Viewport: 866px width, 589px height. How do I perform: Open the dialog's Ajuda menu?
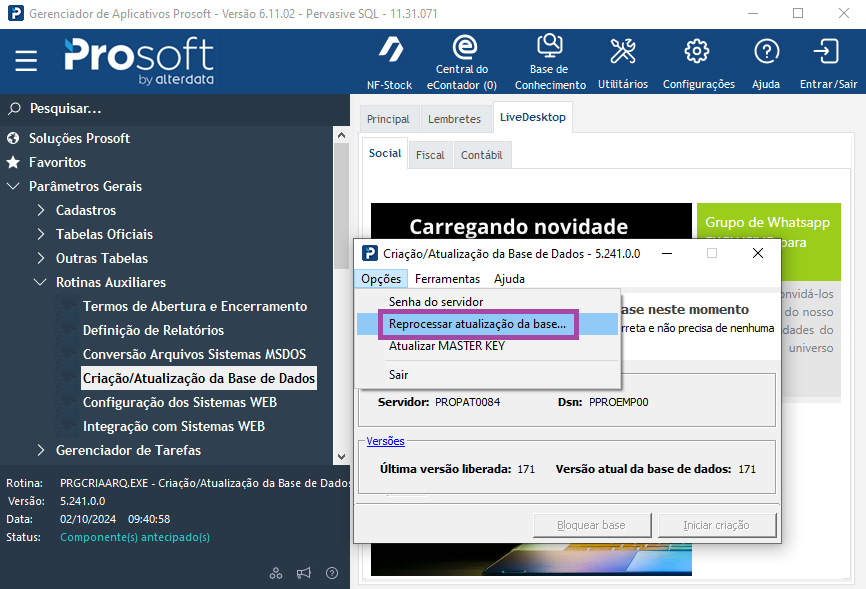[509, 278]
